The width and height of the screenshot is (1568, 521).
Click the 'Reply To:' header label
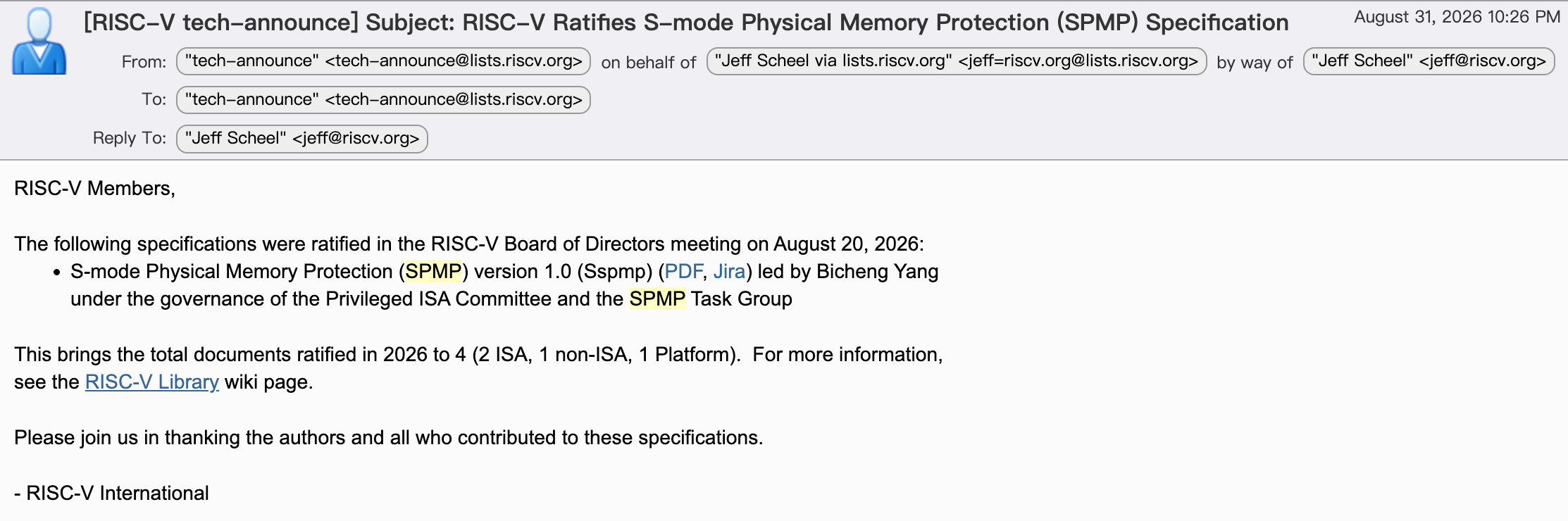(x=130, y=139)
